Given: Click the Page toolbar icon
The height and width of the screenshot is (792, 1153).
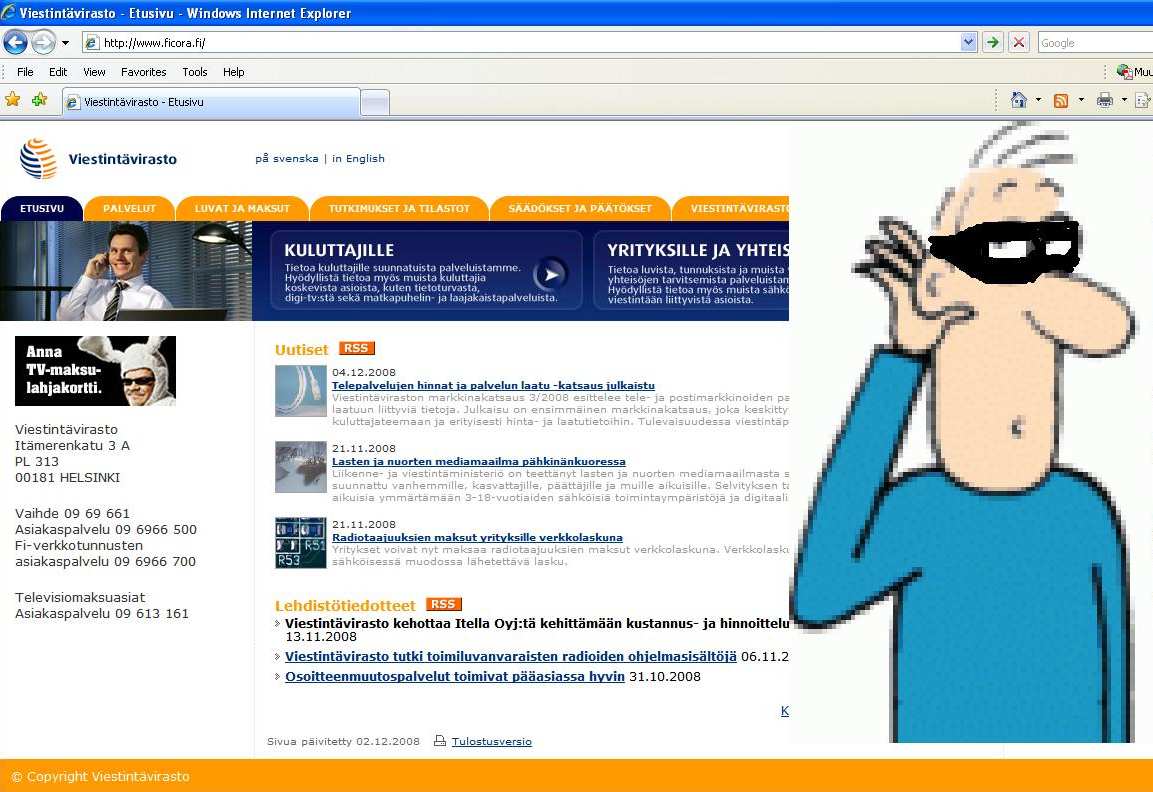Looking at the screenshot, I should coord(1144,100).
